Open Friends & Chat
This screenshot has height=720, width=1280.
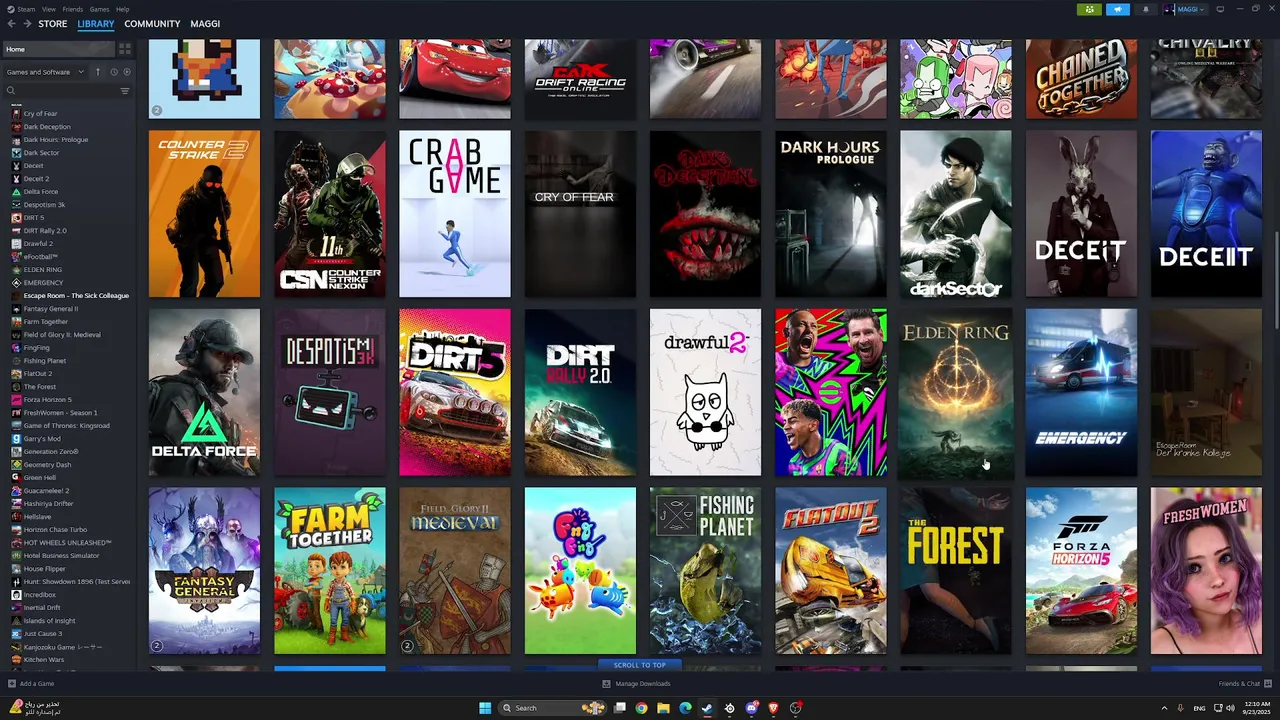click(1245, 684)
